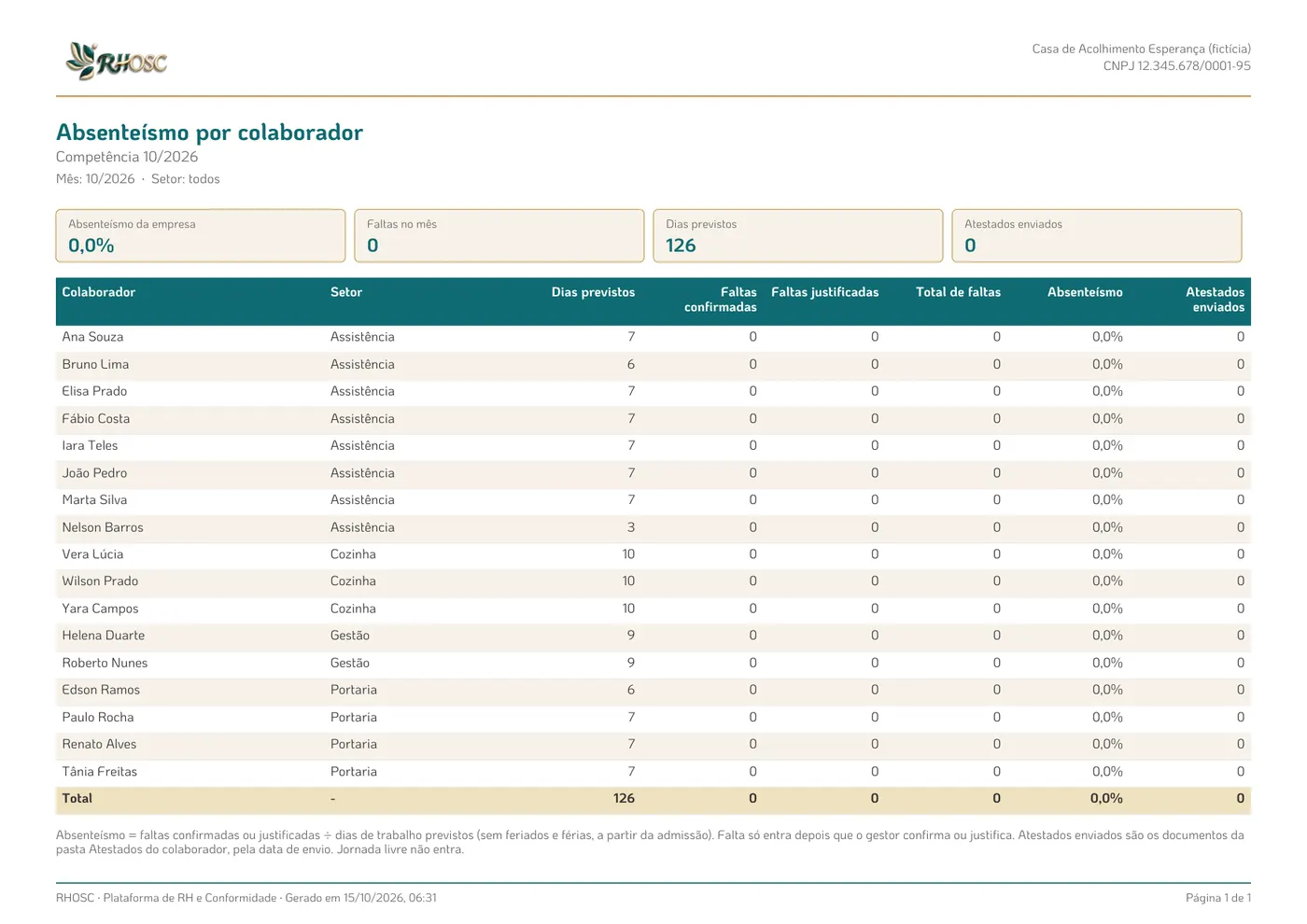
Task: Click the Dias previstos 126 card
Action: click(798, 235)
